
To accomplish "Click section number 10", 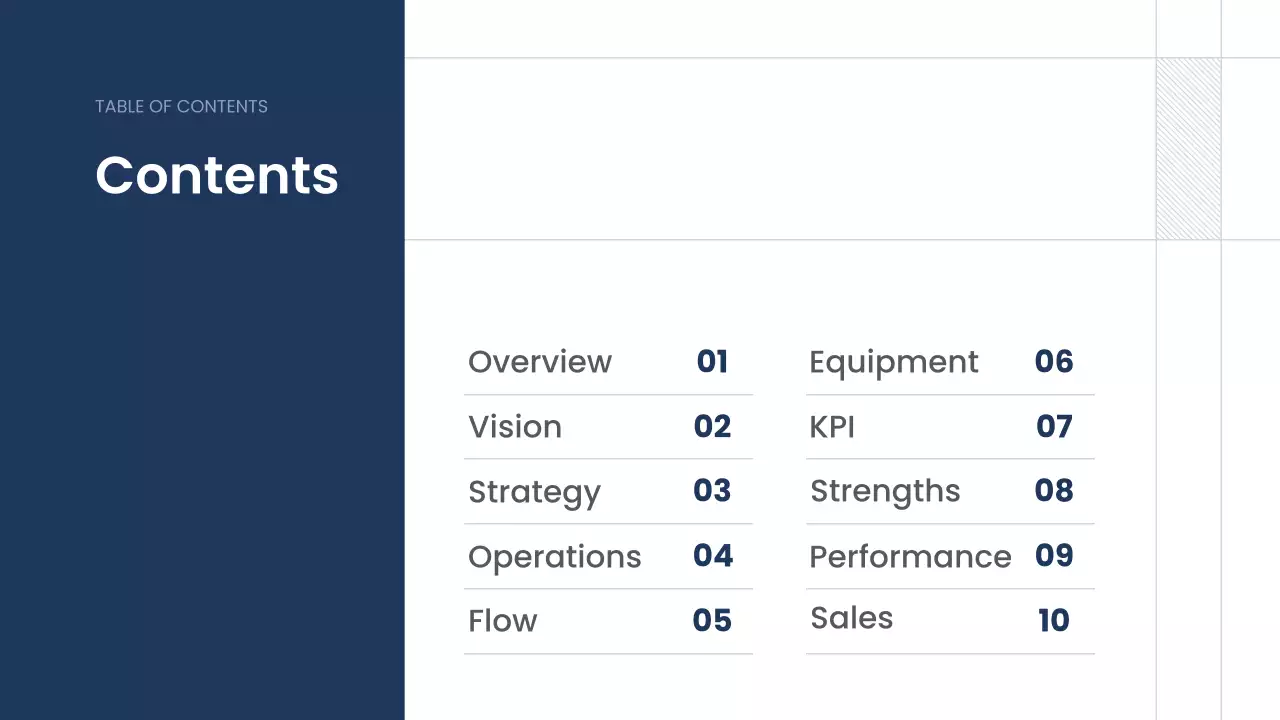I will (x=1054, y=621).
